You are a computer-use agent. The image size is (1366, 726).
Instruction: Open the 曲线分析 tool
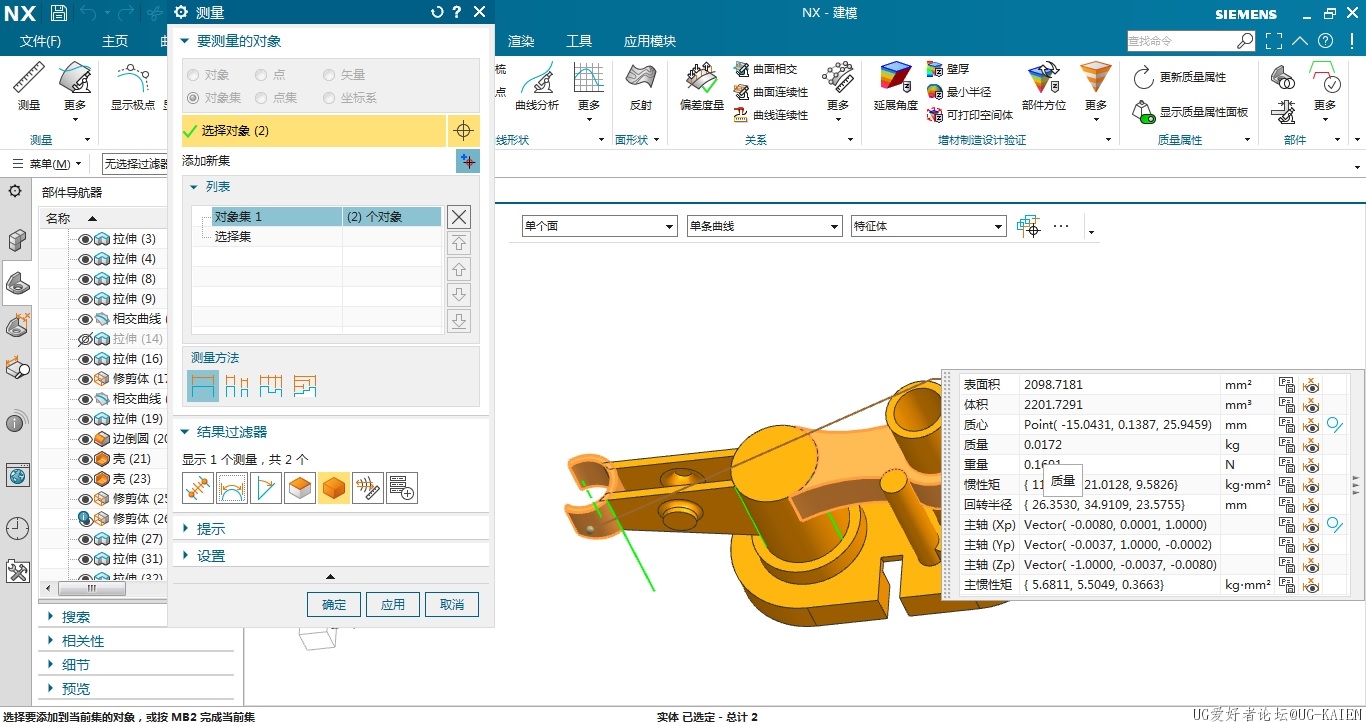[x=537, y=85]
